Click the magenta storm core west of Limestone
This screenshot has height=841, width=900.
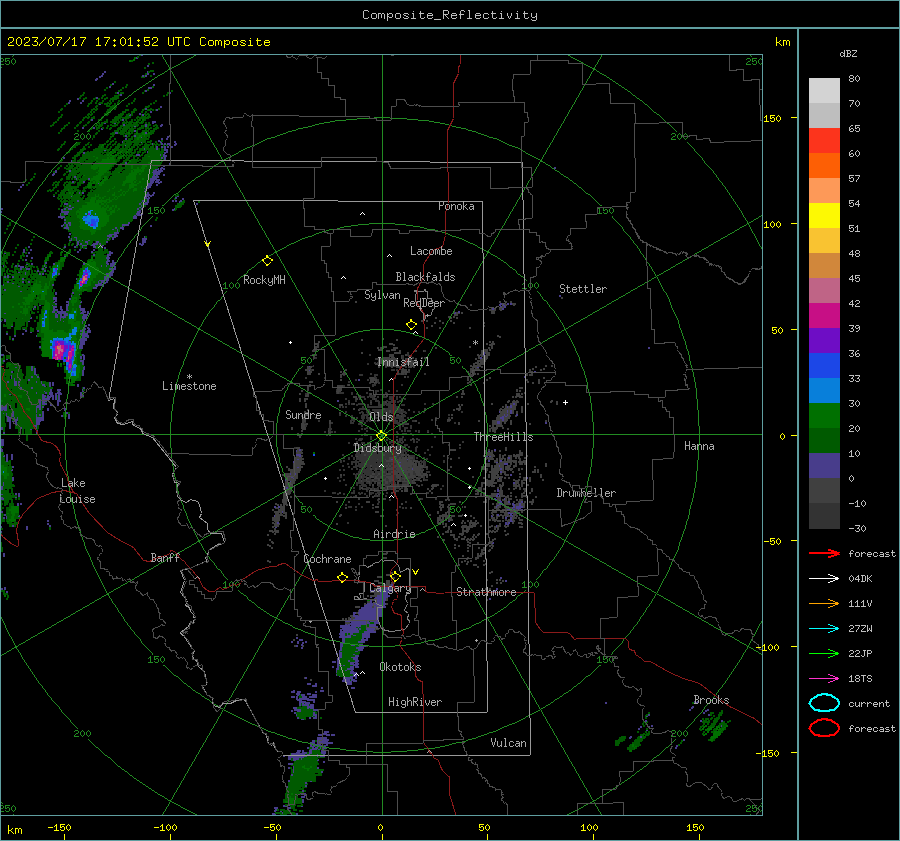tap(63, 350)
